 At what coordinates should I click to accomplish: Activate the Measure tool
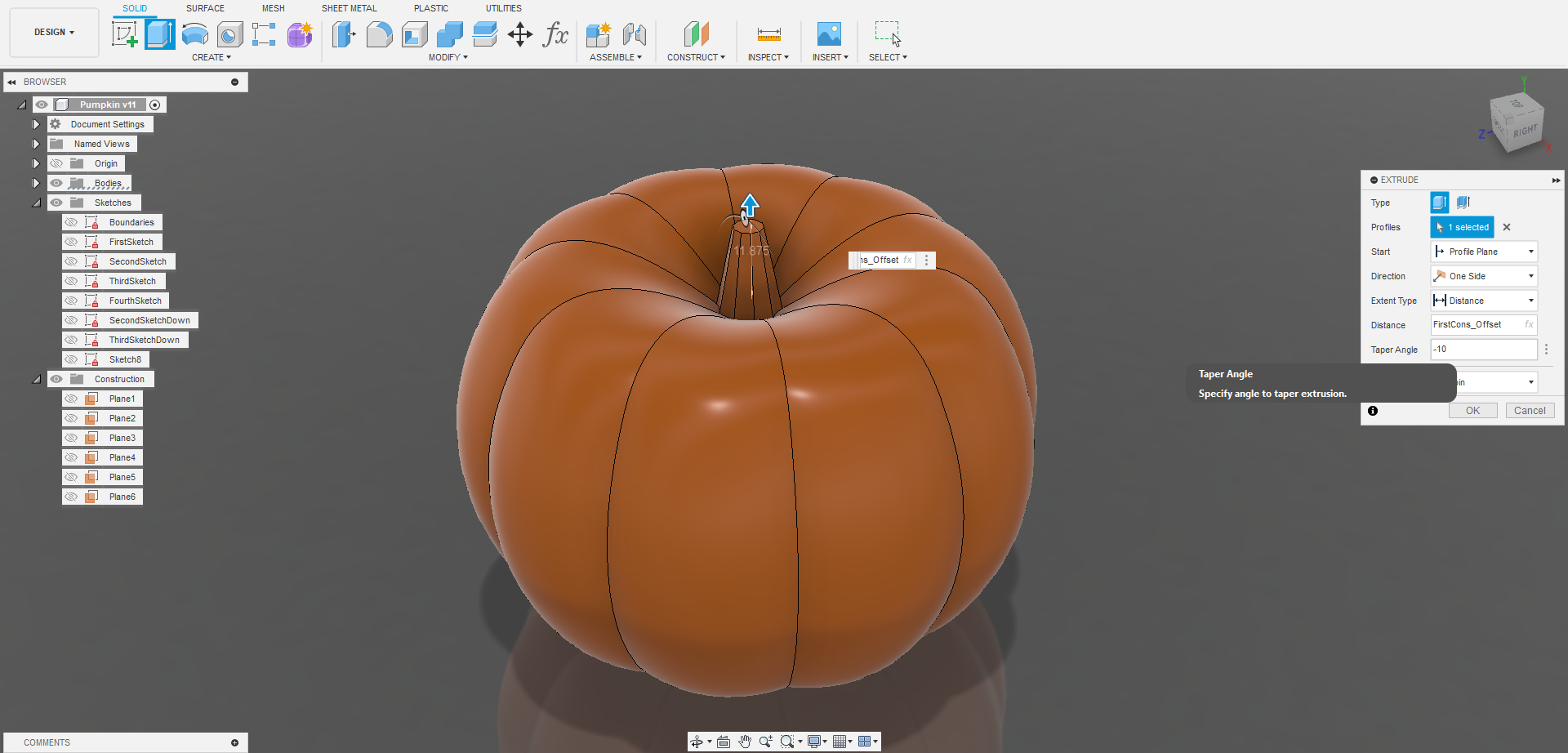tap(768, 34)
